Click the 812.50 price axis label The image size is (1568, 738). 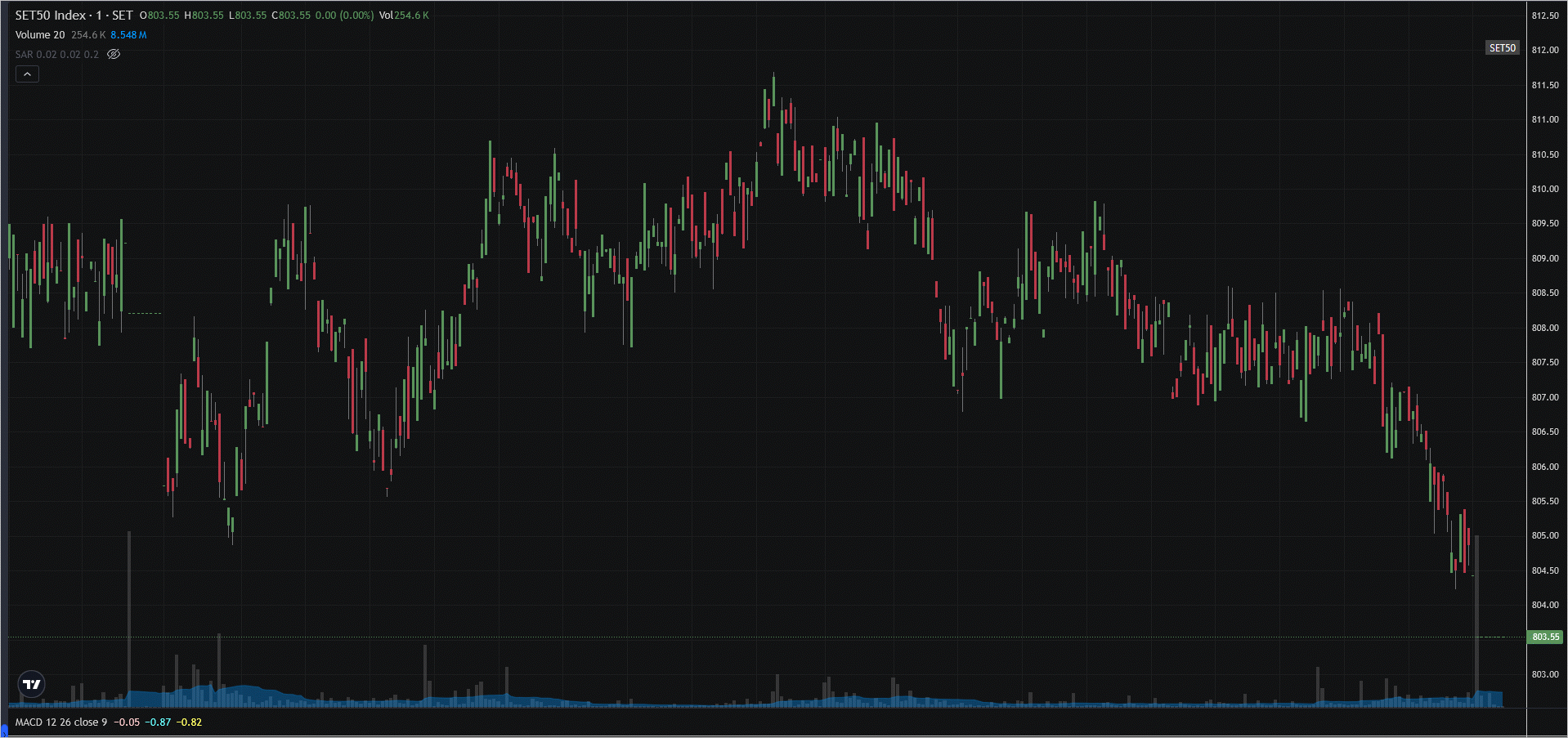tap(1544, 16)
